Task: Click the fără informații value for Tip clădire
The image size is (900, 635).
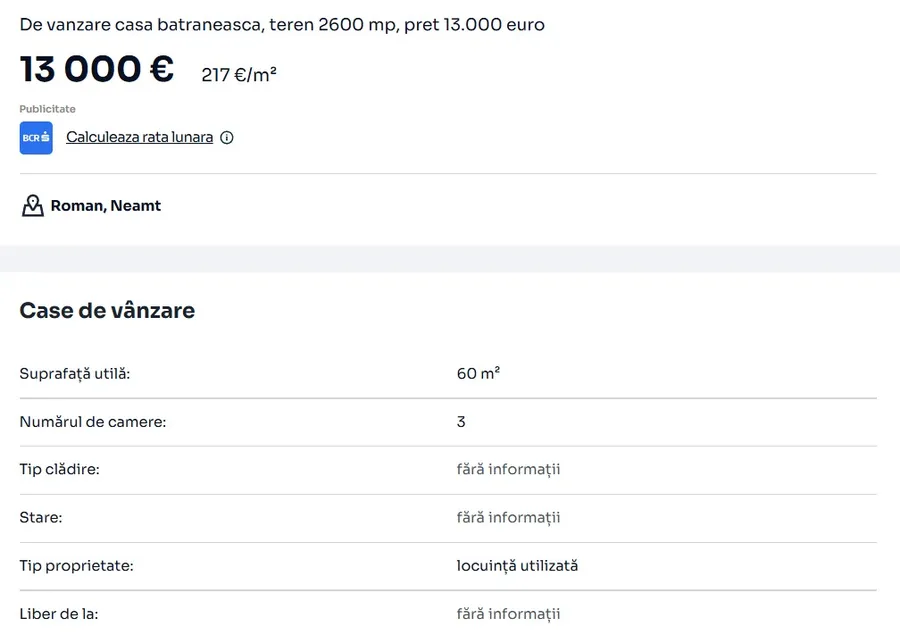Action: [508, 470]
